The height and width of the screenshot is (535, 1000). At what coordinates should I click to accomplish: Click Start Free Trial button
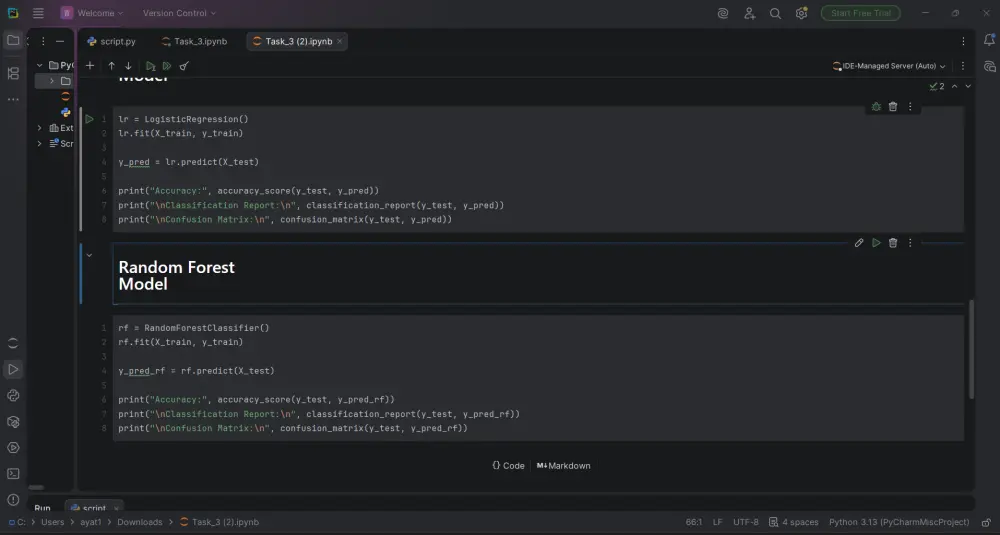tap(861, 13)
